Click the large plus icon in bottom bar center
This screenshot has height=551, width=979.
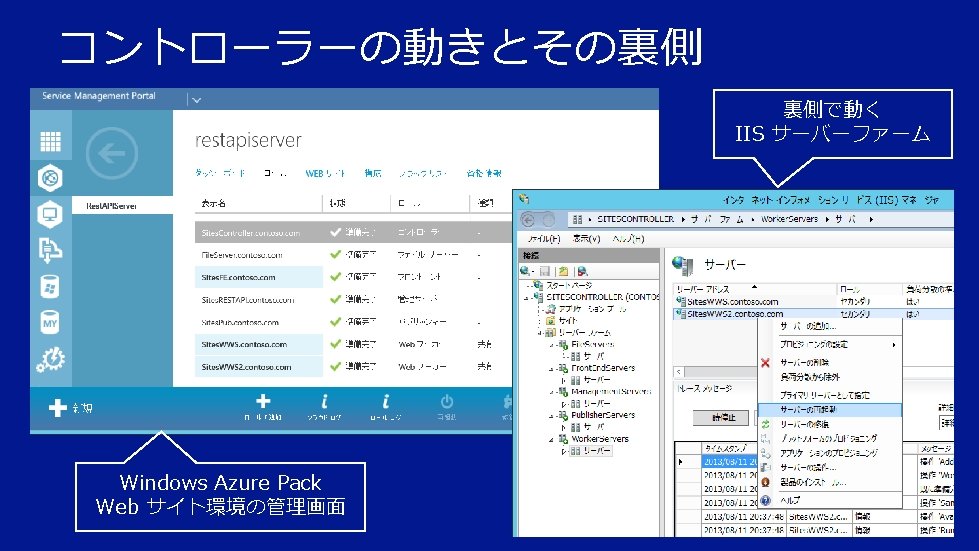point(263,401)
